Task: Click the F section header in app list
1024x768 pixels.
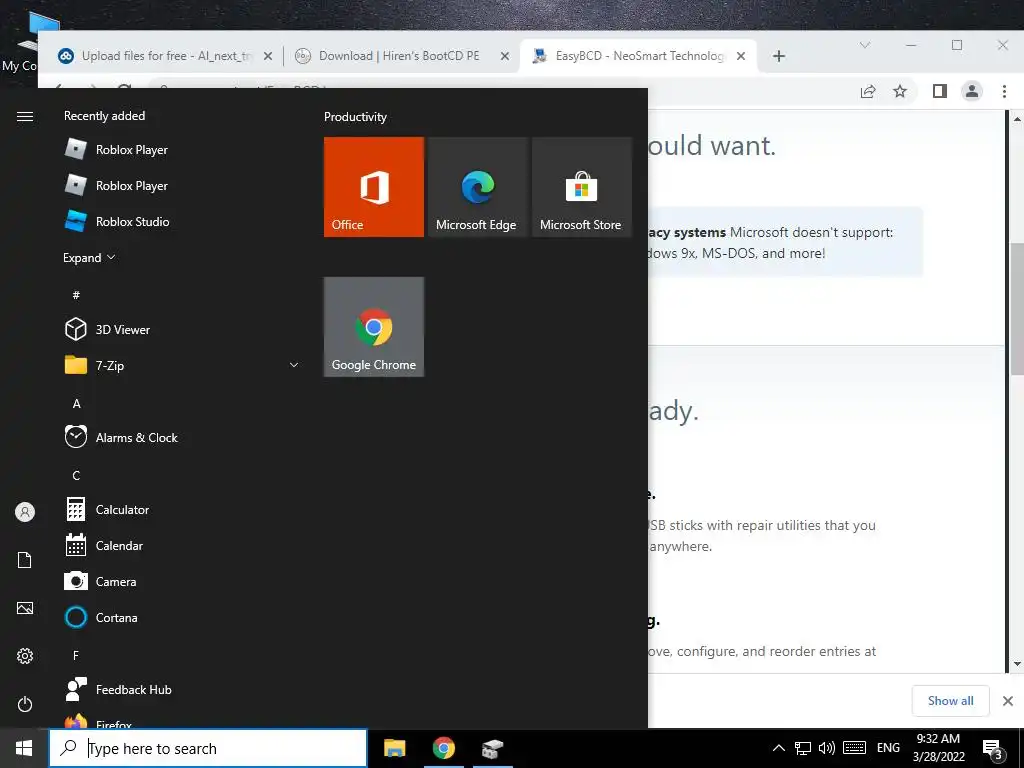Action: pyautogui.click(x=76, y=655)
